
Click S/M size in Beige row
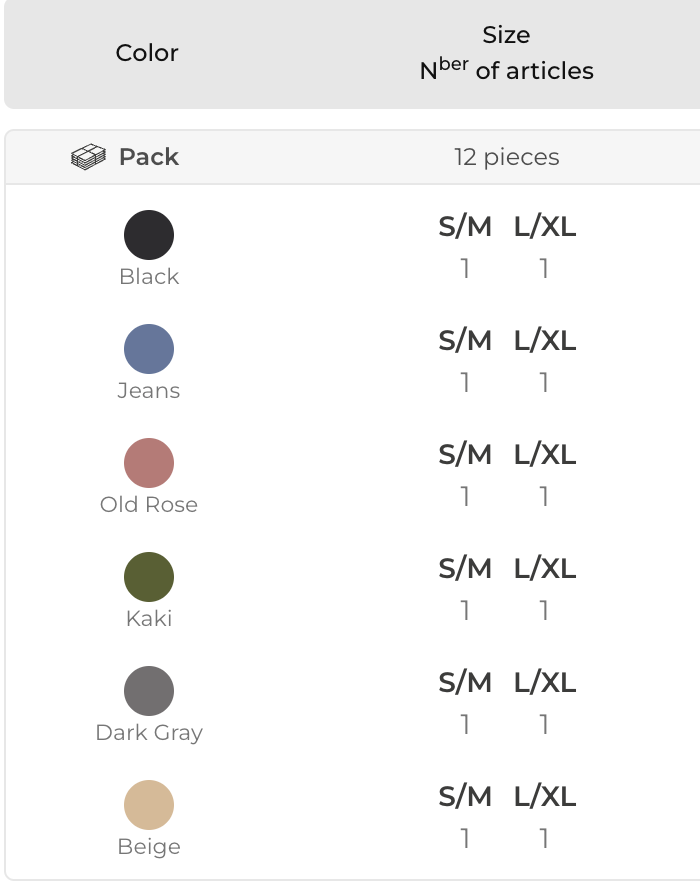(465, 798)
